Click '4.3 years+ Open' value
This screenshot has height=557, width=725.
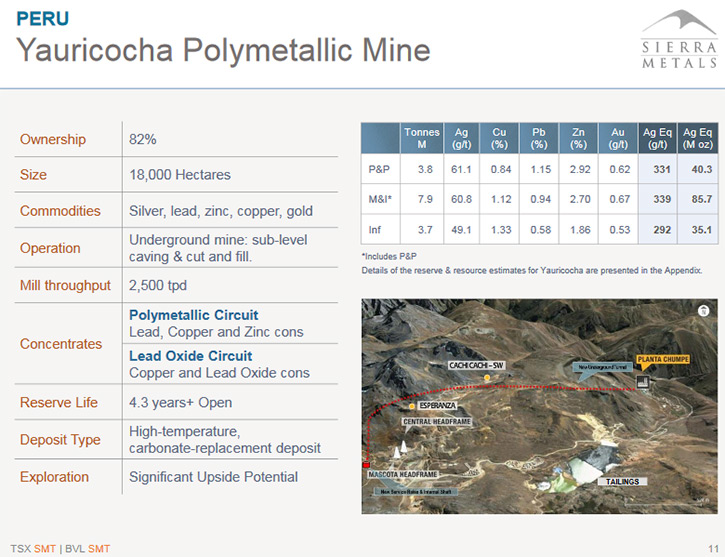pyautogui.click(x=180, y=402)
